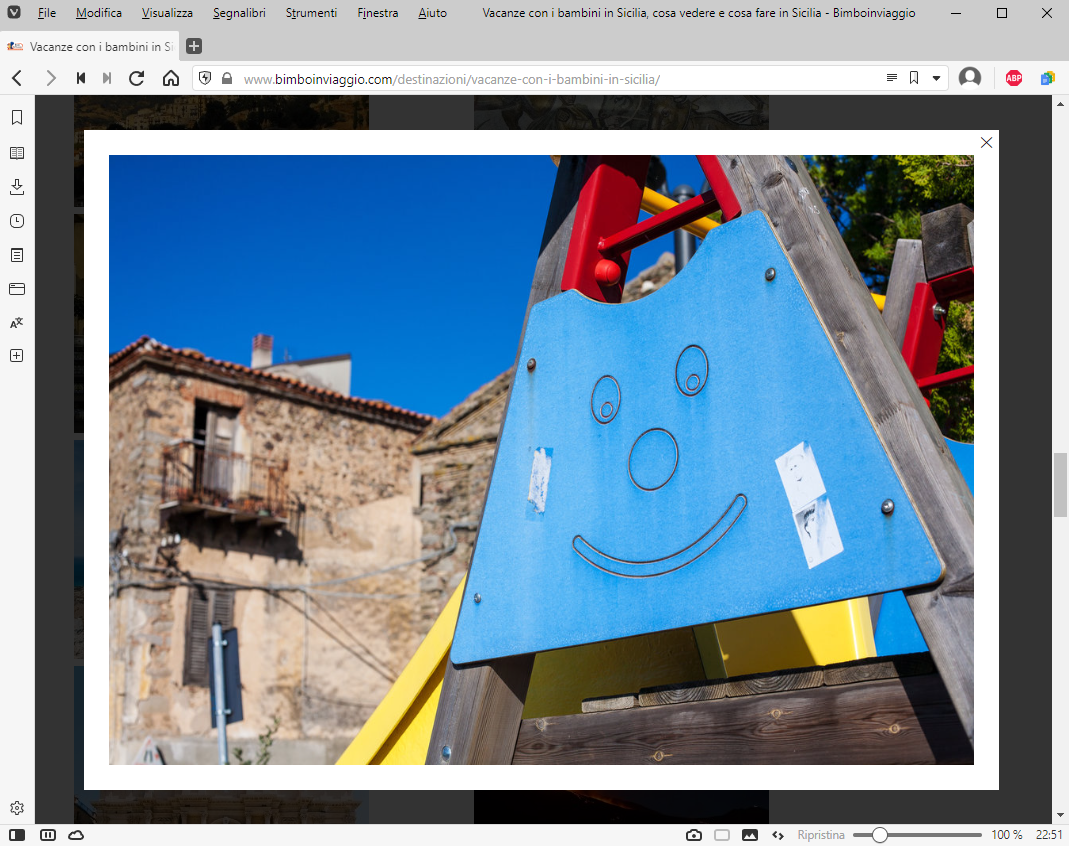Expand the address bar history dropdown
The image size is (1069, 846).
coord(937,78)
